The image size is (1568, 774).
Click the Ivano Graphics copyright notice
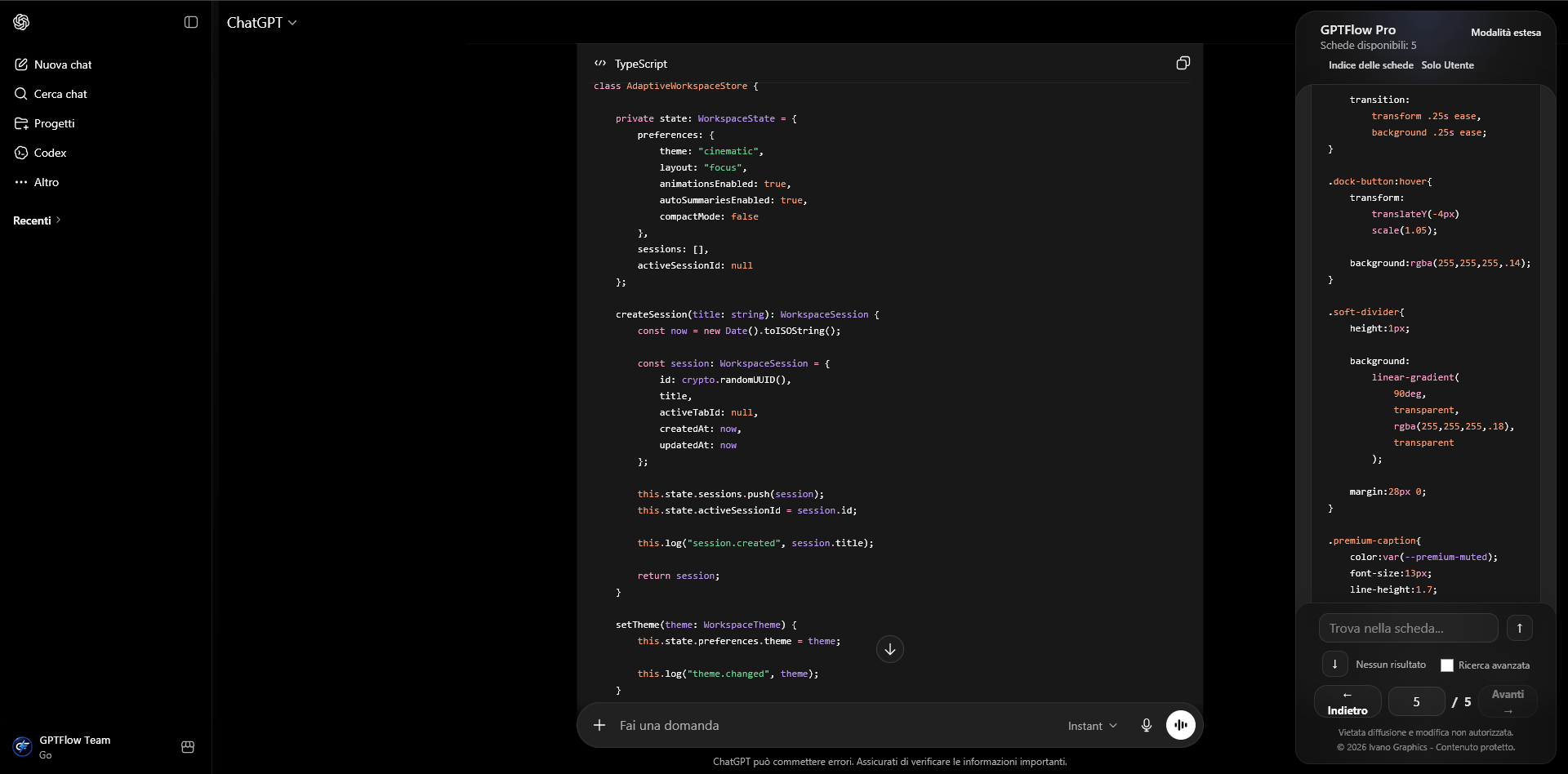[1426, 747]
